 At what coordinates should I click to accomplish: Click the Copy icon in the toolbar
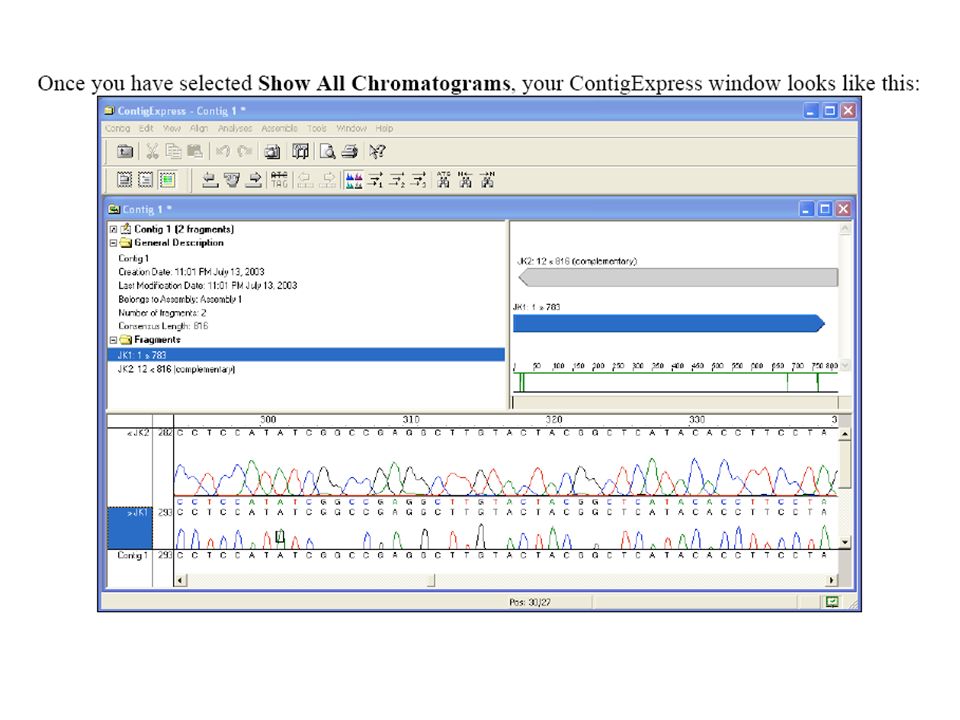(174, 151)
